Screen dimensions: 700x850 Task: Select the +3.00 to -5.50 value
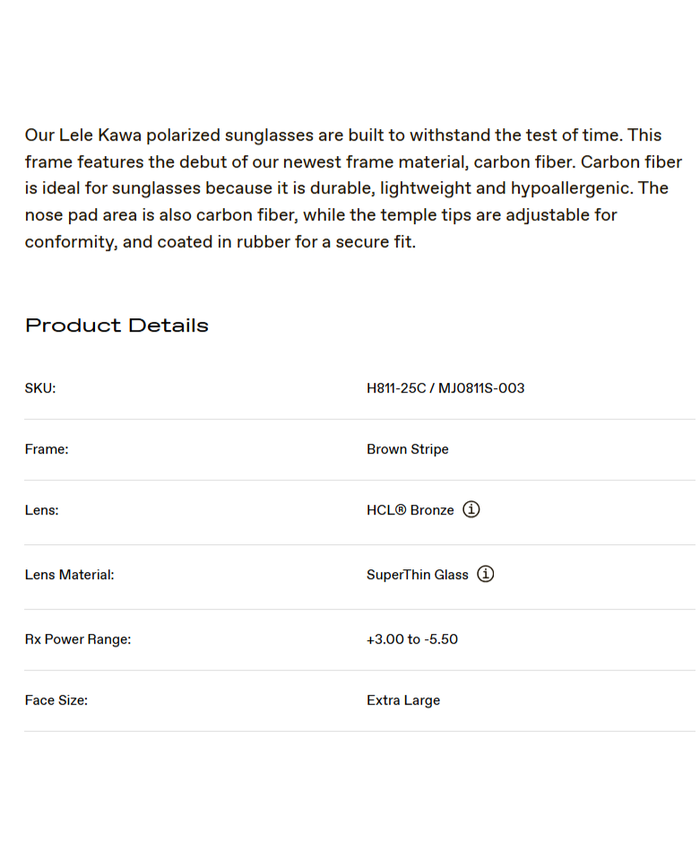click(x=412, y=639)
